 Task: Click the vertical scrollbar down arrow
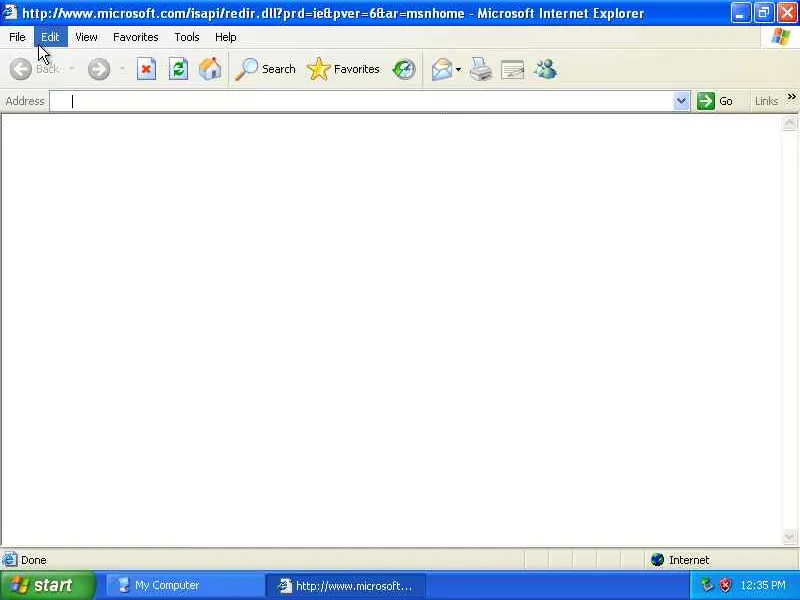click(789, 536)
